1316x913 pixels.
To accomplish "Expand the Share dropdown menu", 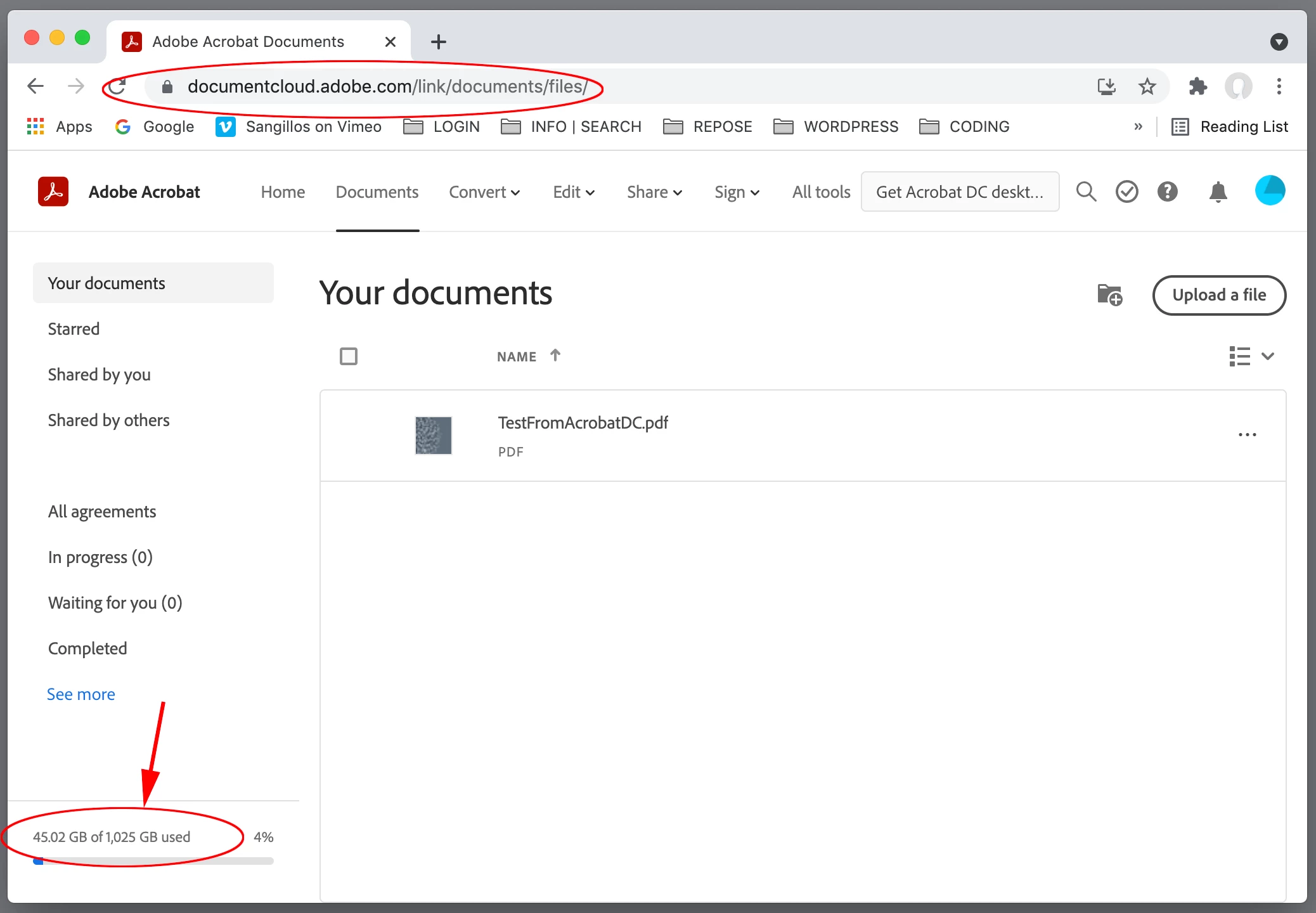I will pyautogui.click(x=654, y=192).
